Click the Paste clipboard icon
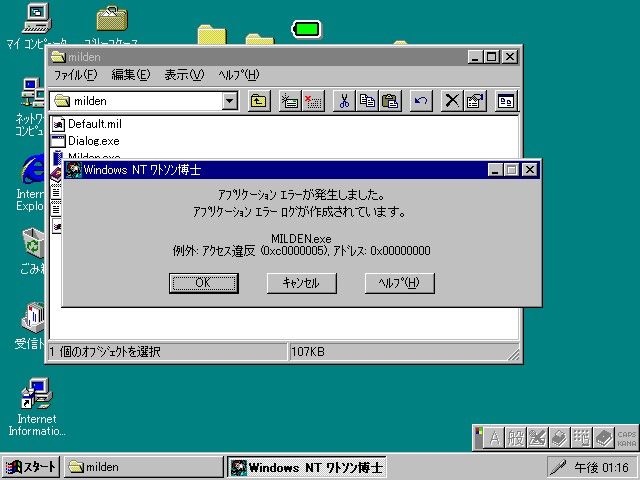This screenshot has width=640, height=480. 390,101
